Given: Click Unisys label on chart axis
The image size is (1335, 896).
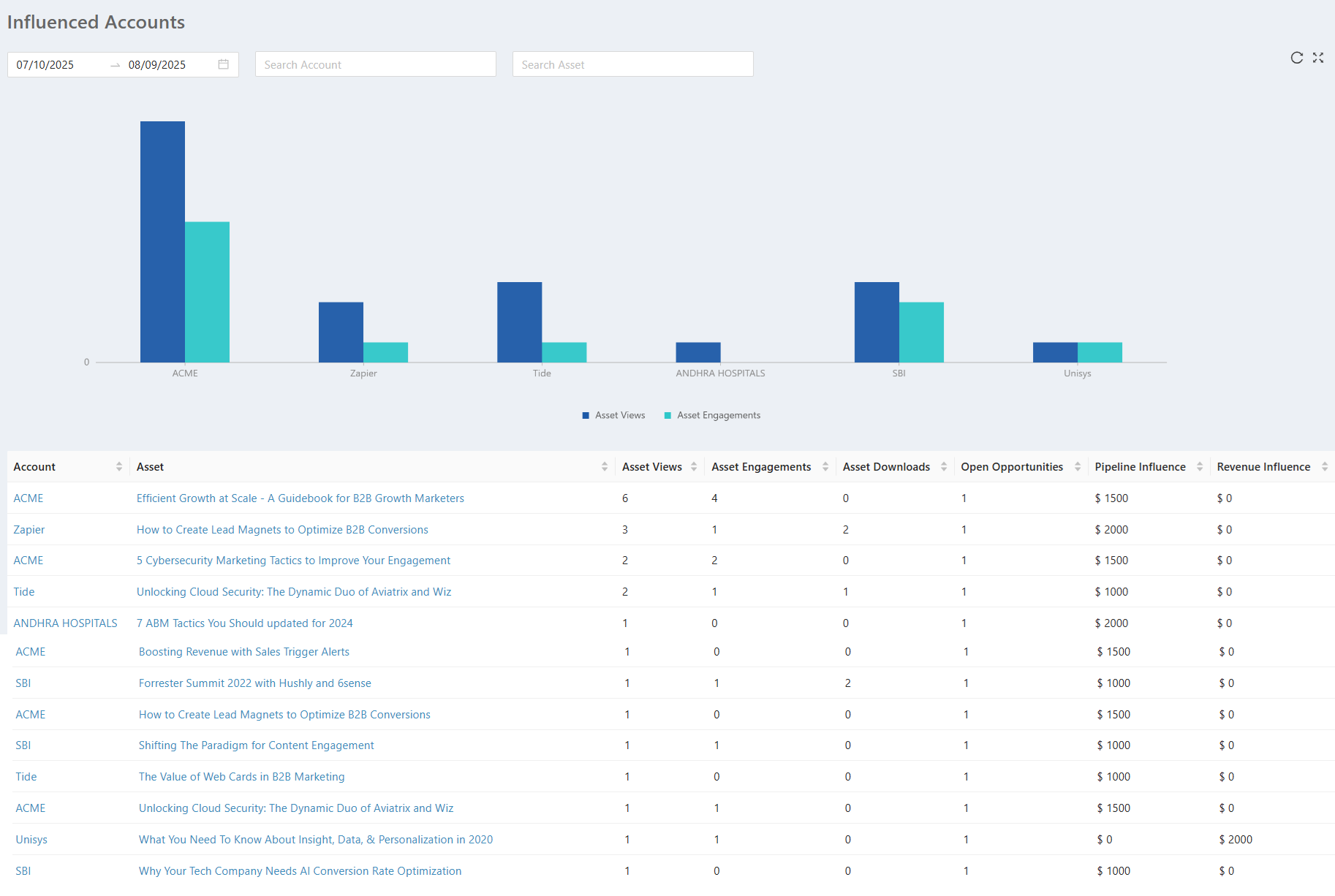Looking at the screenshot, I should click(x=1078, y=373).
